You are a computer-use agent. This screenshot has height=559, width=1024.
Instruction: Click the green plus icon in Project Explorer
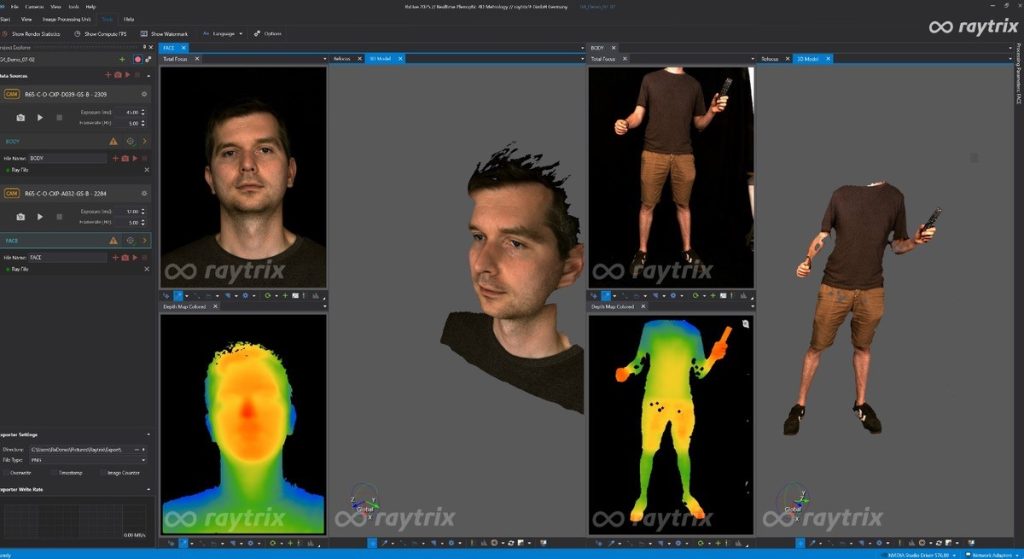point(123,60)
